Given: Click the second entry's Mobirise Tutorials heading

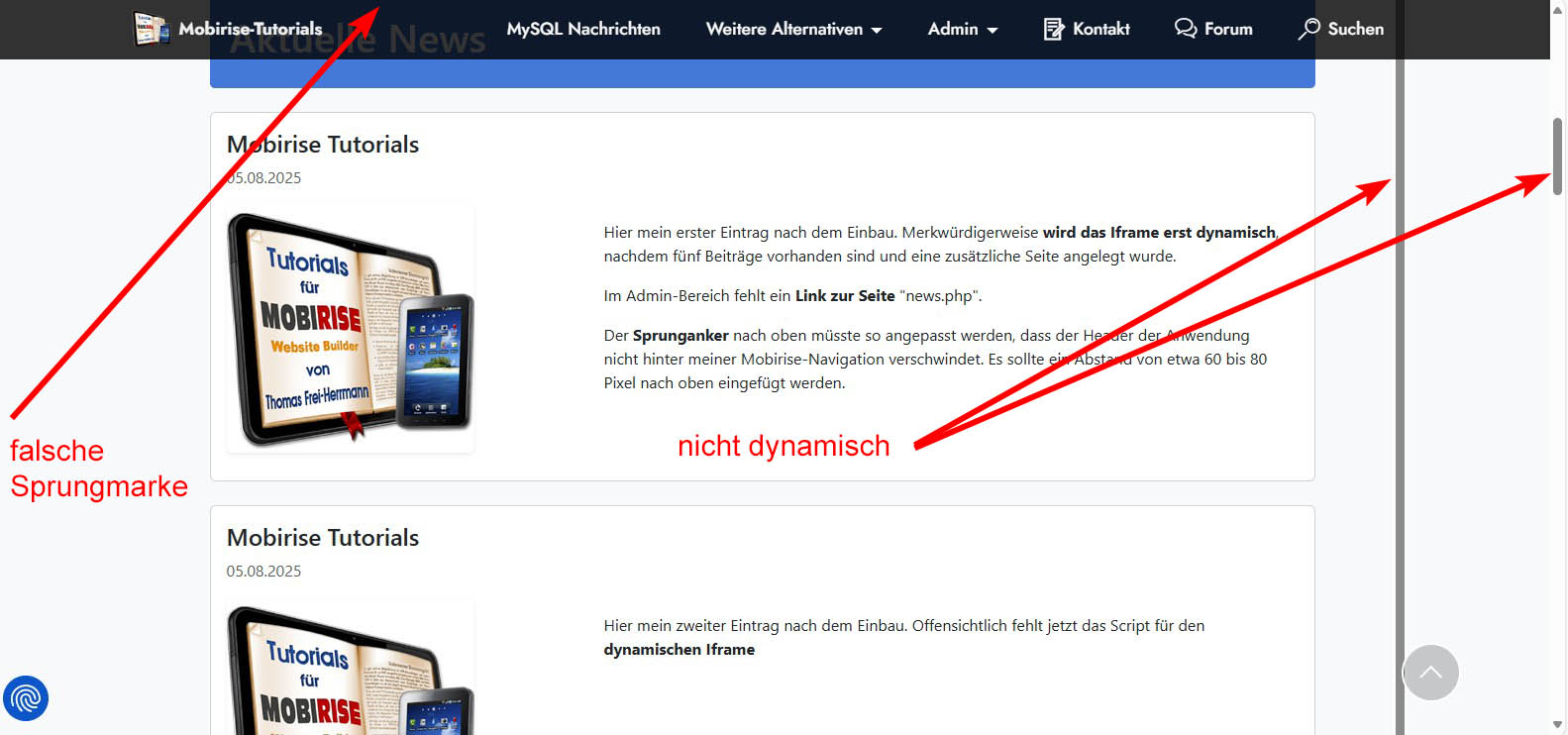Looking at the screenshot, I should pyautogui.click(x=323, y=538).
